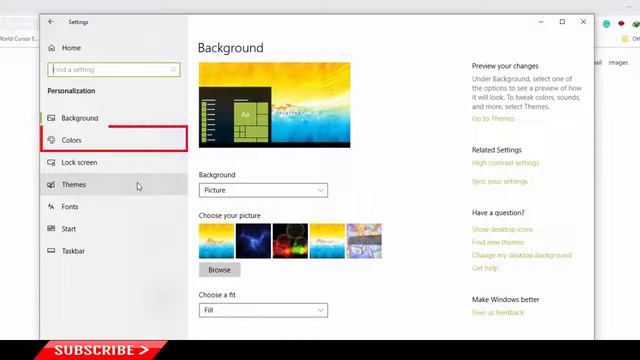
Task: Click the Colors palette icon
Action: click(51, 140)
